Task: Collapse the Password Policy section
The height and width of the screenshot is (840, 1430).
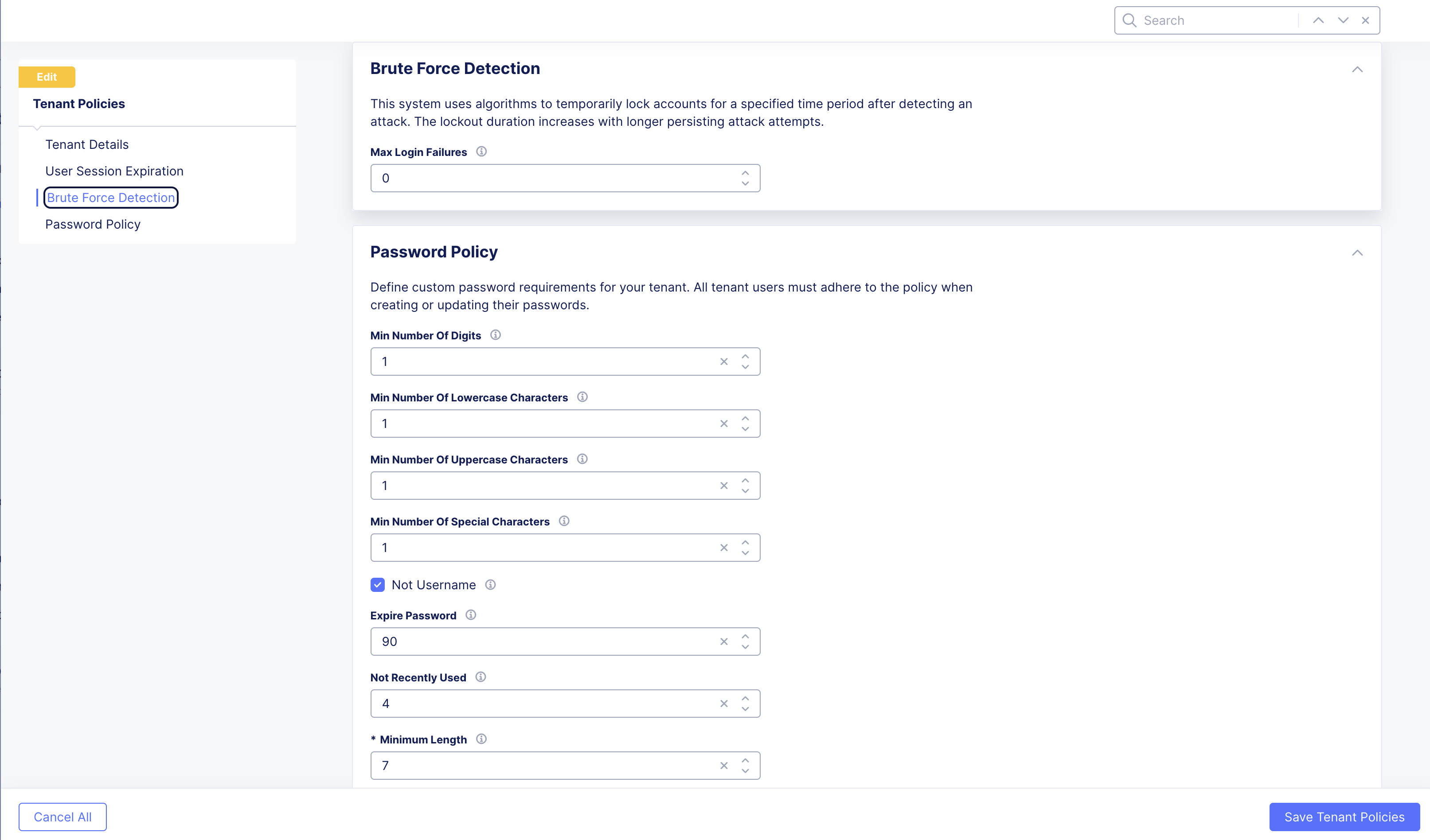Action: 1358,253
